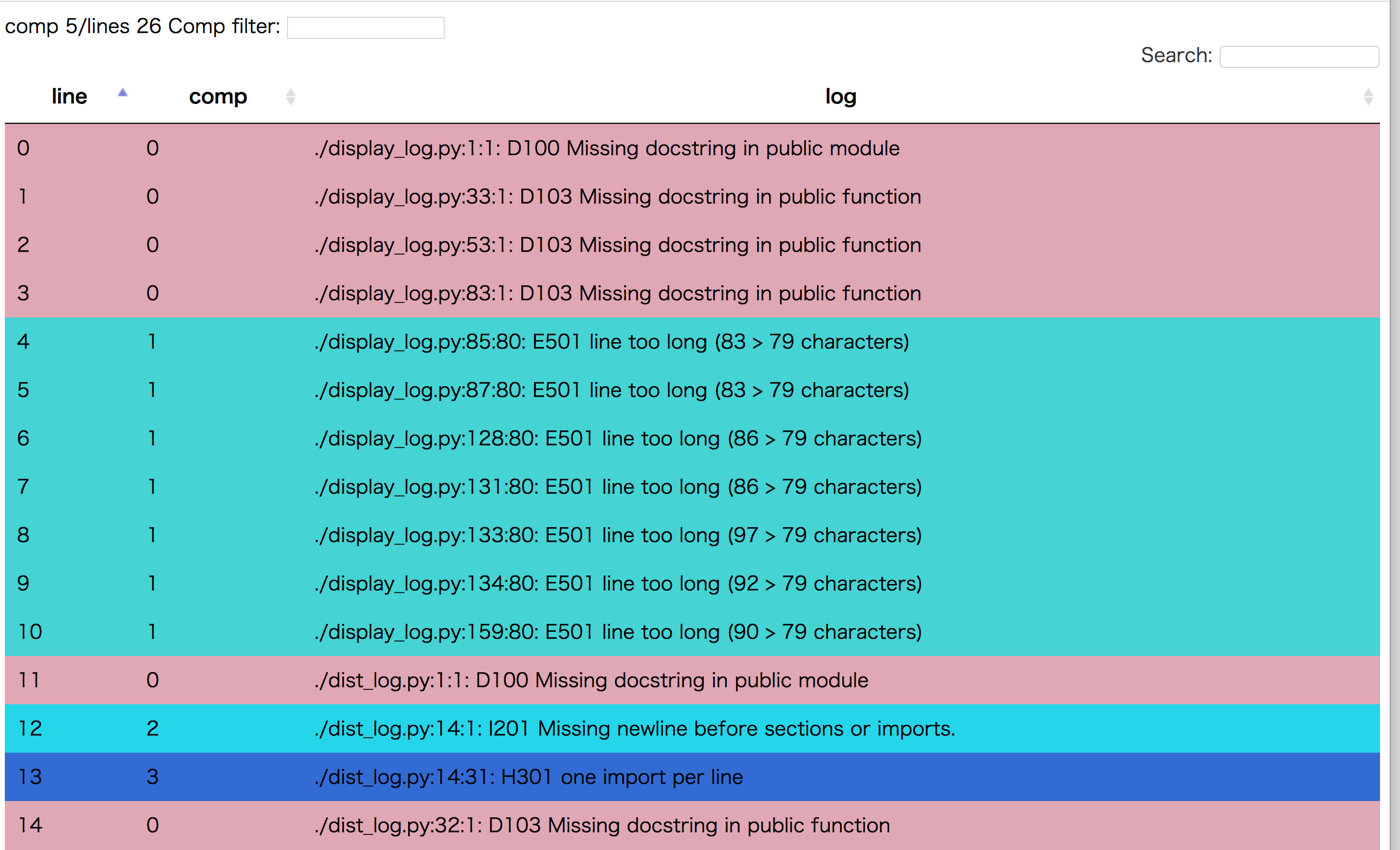Click comp value 2 in row 12

(x=152, y=728)
